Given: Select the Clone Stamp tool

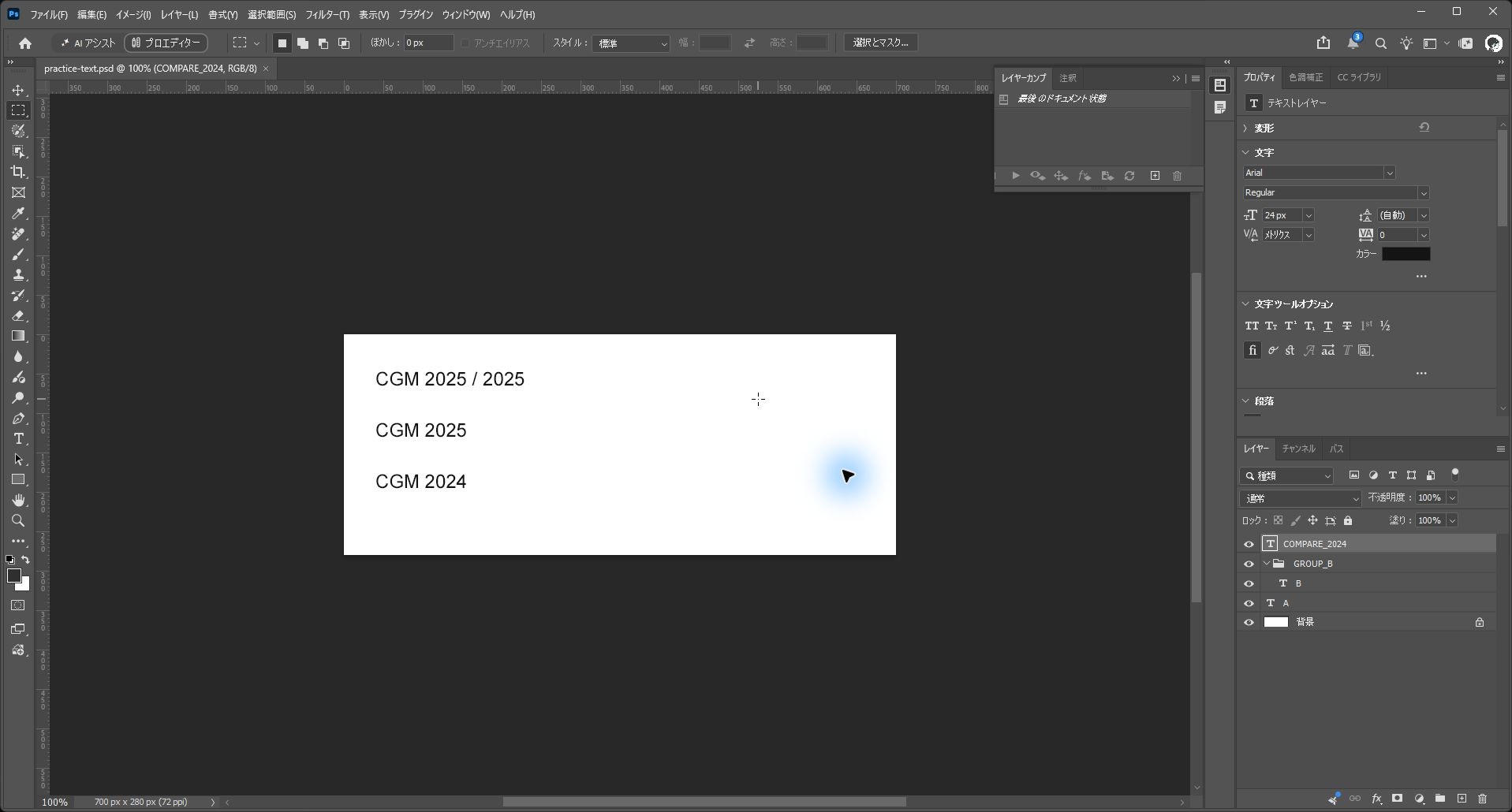Looking at the screenshot, I should [18, 274].
